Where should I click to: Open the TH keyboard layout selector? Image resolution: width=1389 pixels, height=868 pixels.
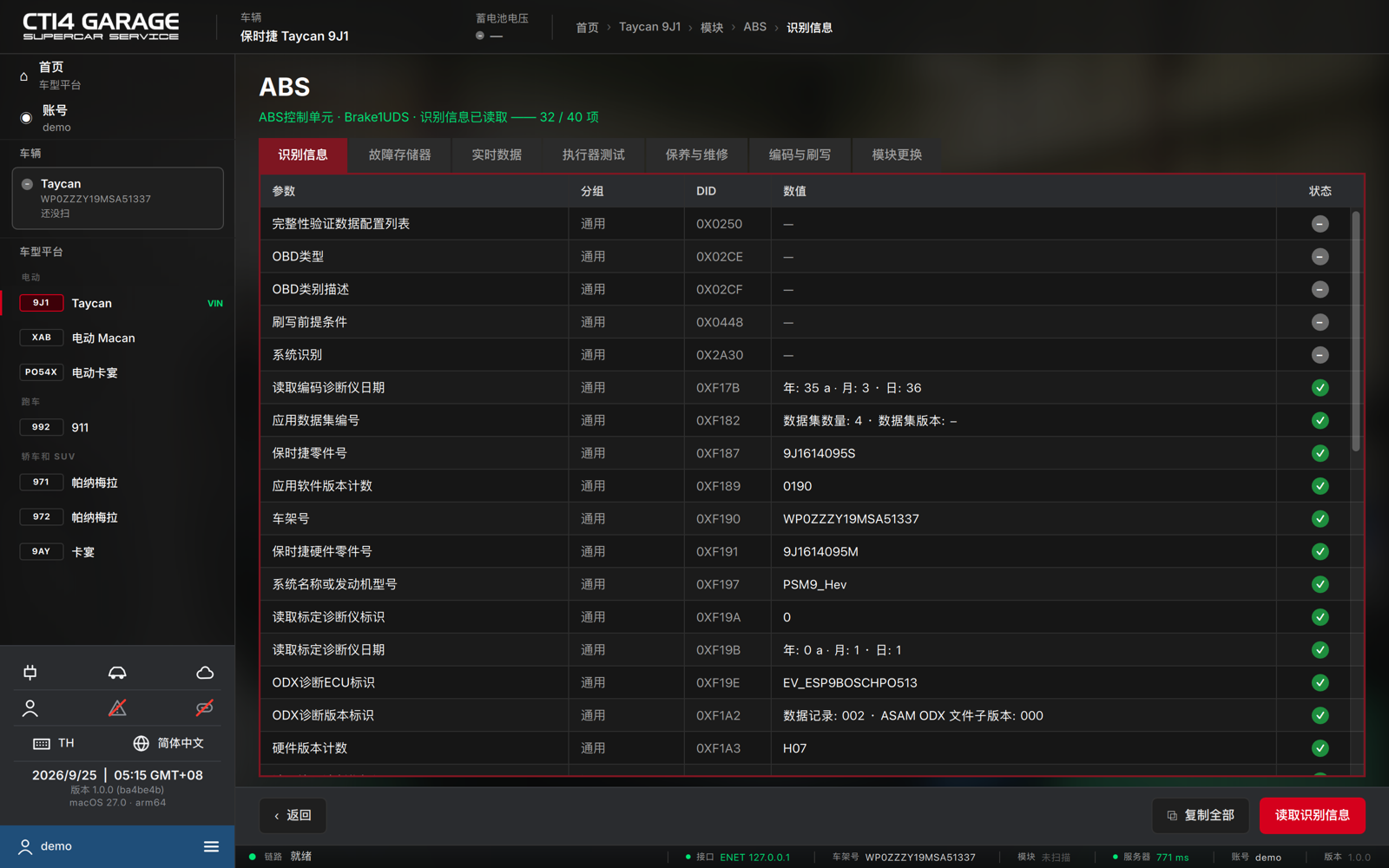[x=54, y=743]
